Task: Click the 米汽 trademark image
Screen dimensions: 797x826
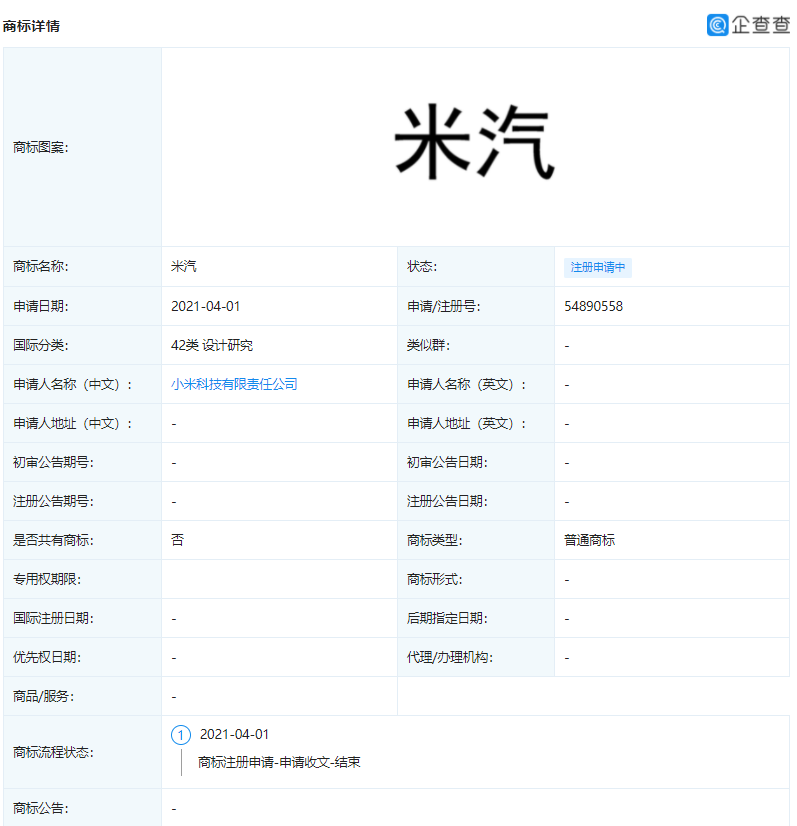Action: click(474, 141)
